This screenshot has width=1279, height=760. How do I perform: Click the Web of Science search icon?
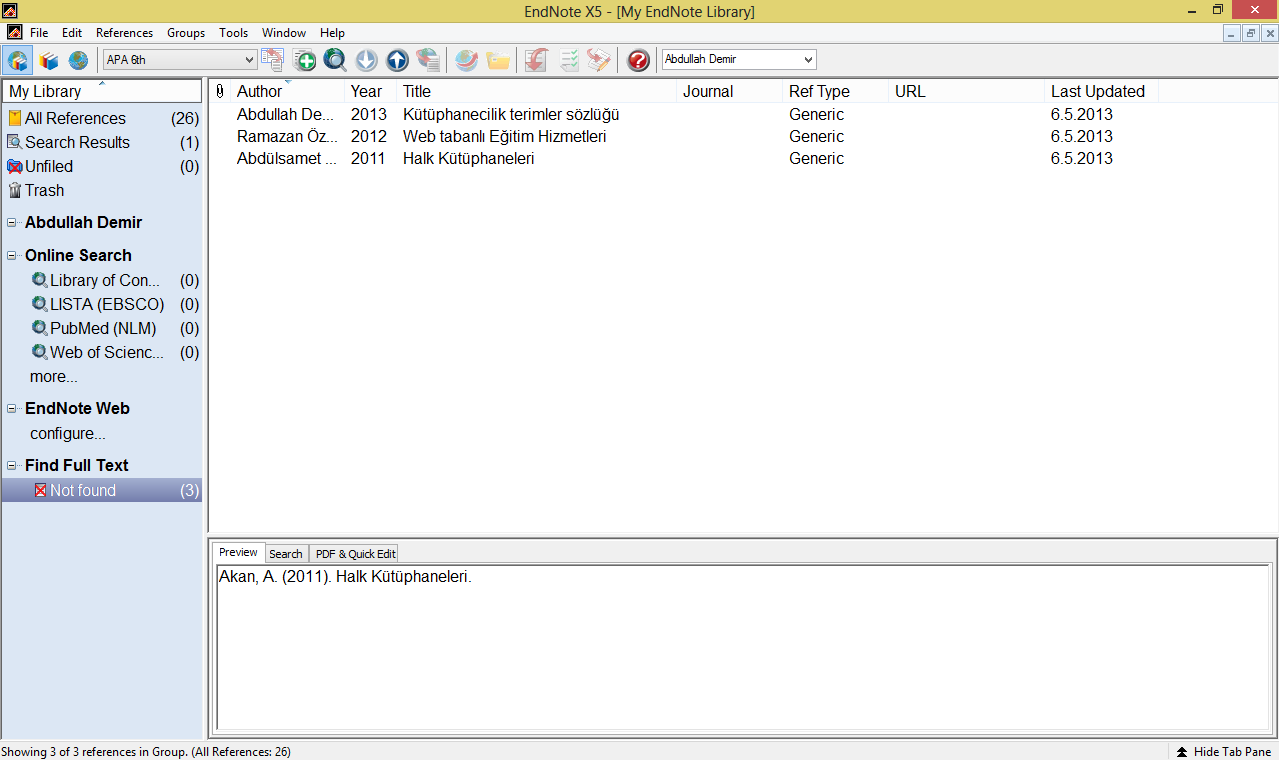coord(40,352)
